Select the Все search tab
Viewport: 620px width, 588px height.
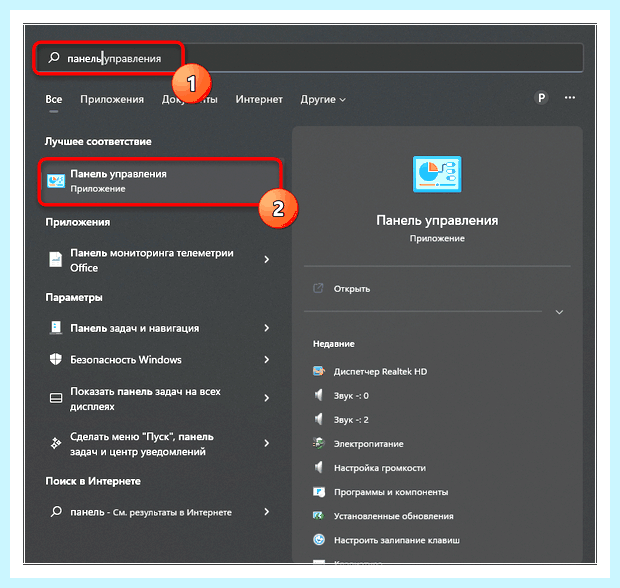[x=53, y=99]
